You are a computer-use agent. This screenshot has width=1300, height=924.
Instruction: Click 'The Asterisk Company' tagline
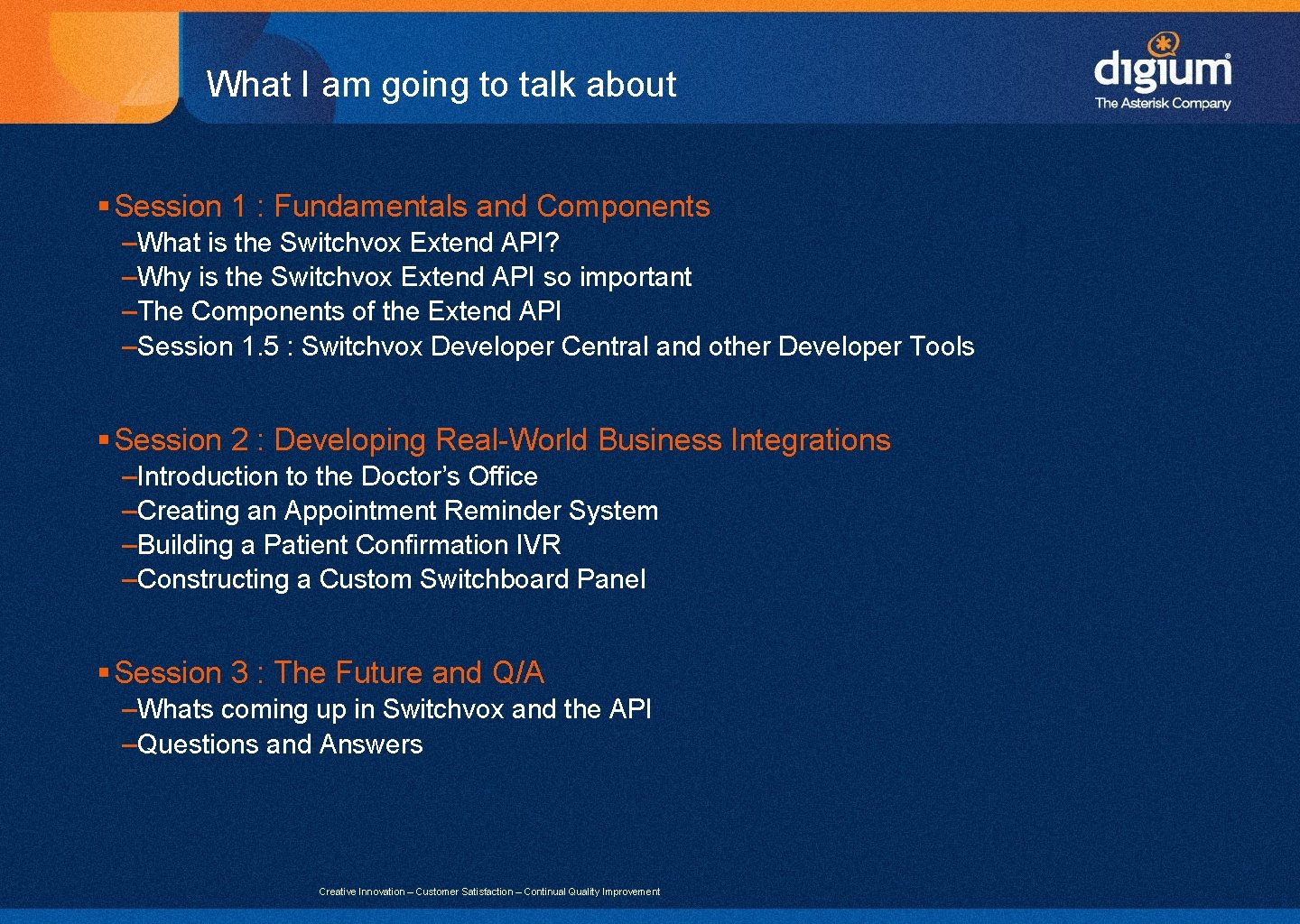[x=1163, y=103]
